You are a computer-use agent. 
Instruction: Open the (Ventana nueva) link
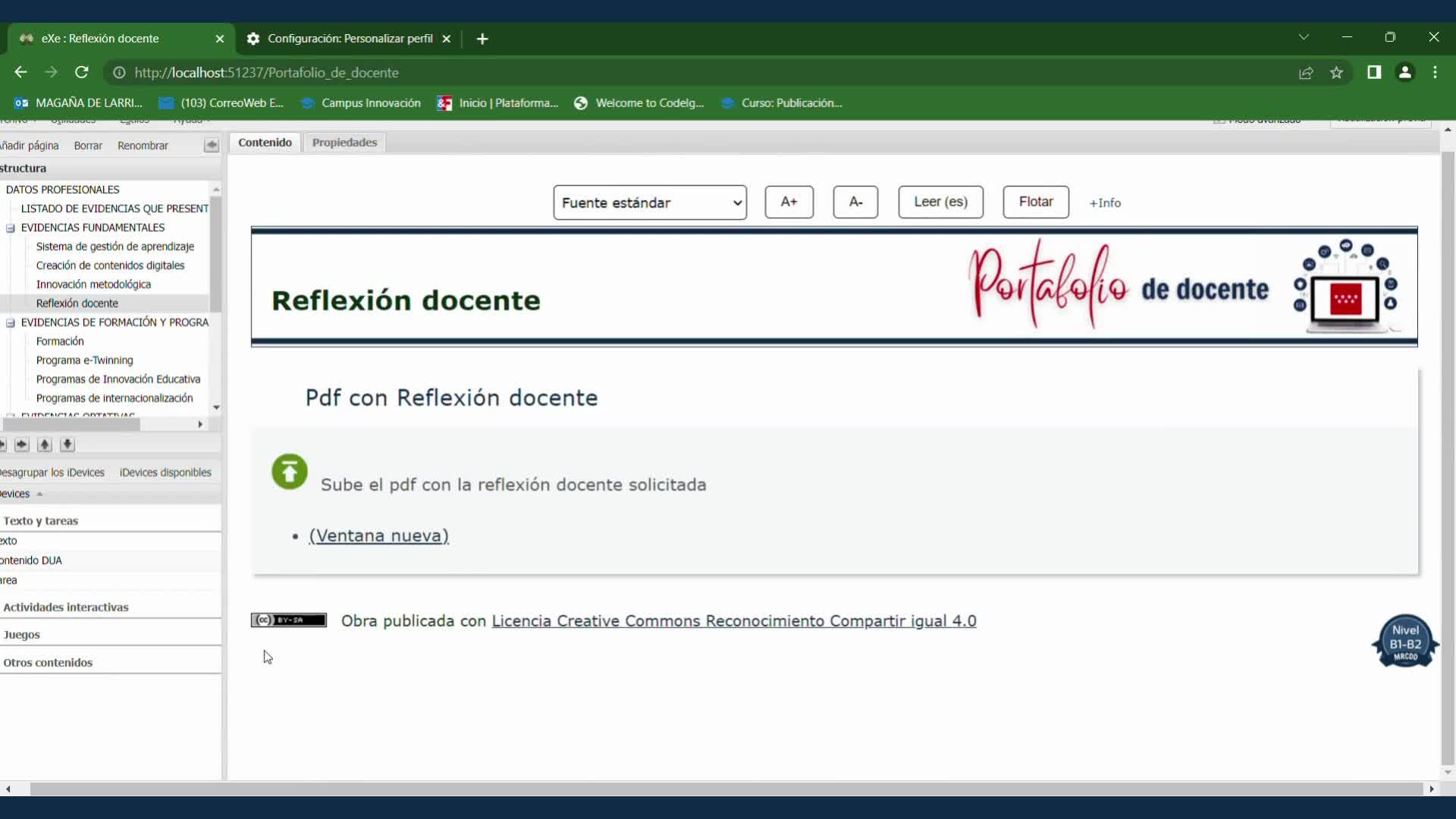[x=378, y=535]
